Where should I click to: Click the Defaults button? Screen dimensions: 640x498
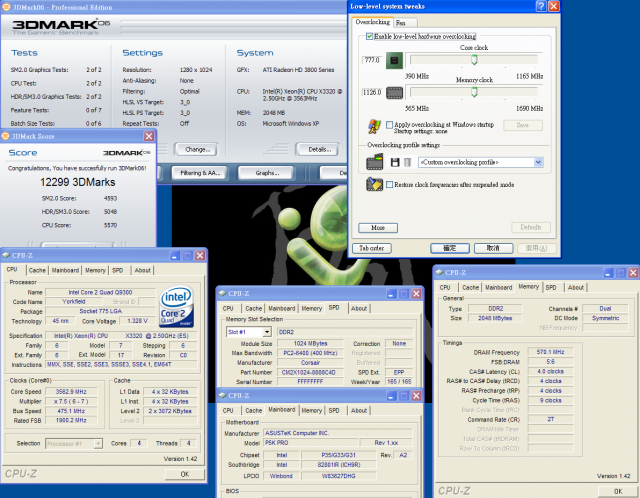531,227
